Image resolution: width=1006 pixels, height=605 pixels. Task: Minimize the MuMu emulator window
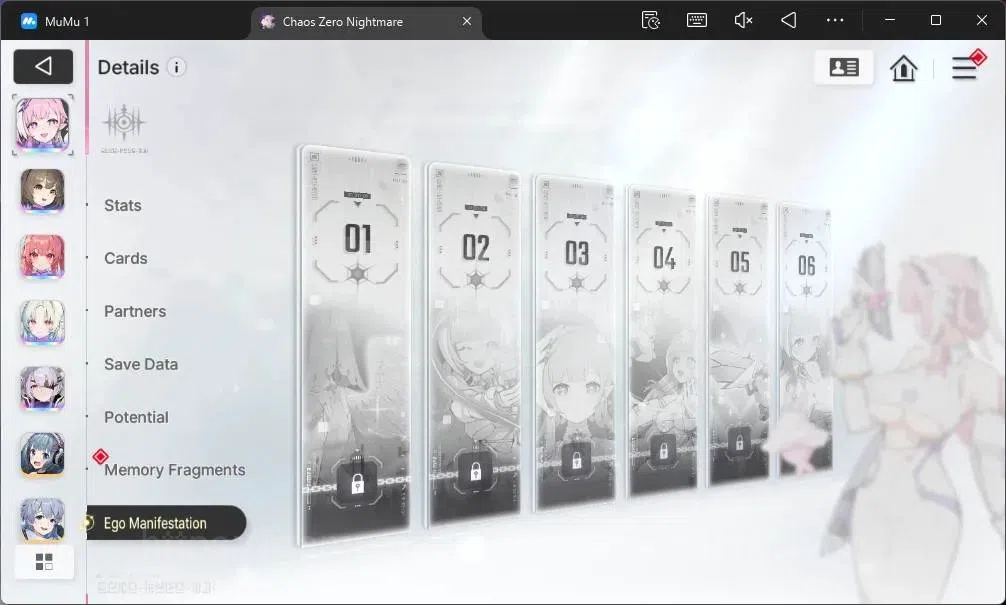point(890,21)
